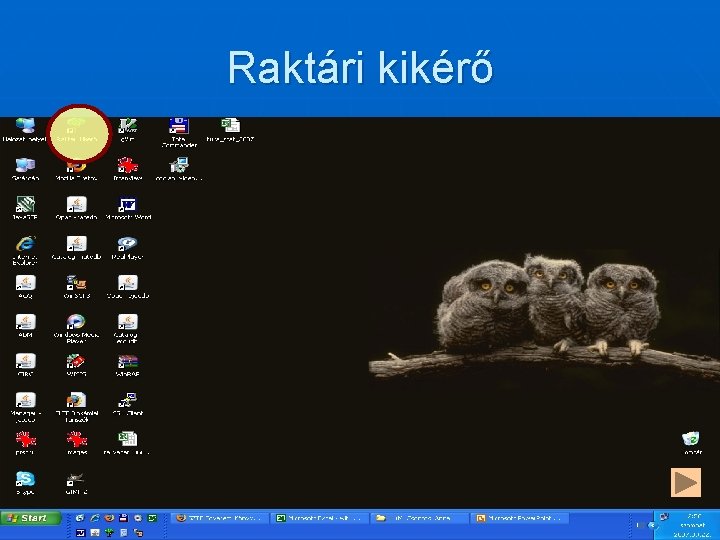720x540 pixels.
Task: Open Total Commander desktop shortcut
Action: 179,132
